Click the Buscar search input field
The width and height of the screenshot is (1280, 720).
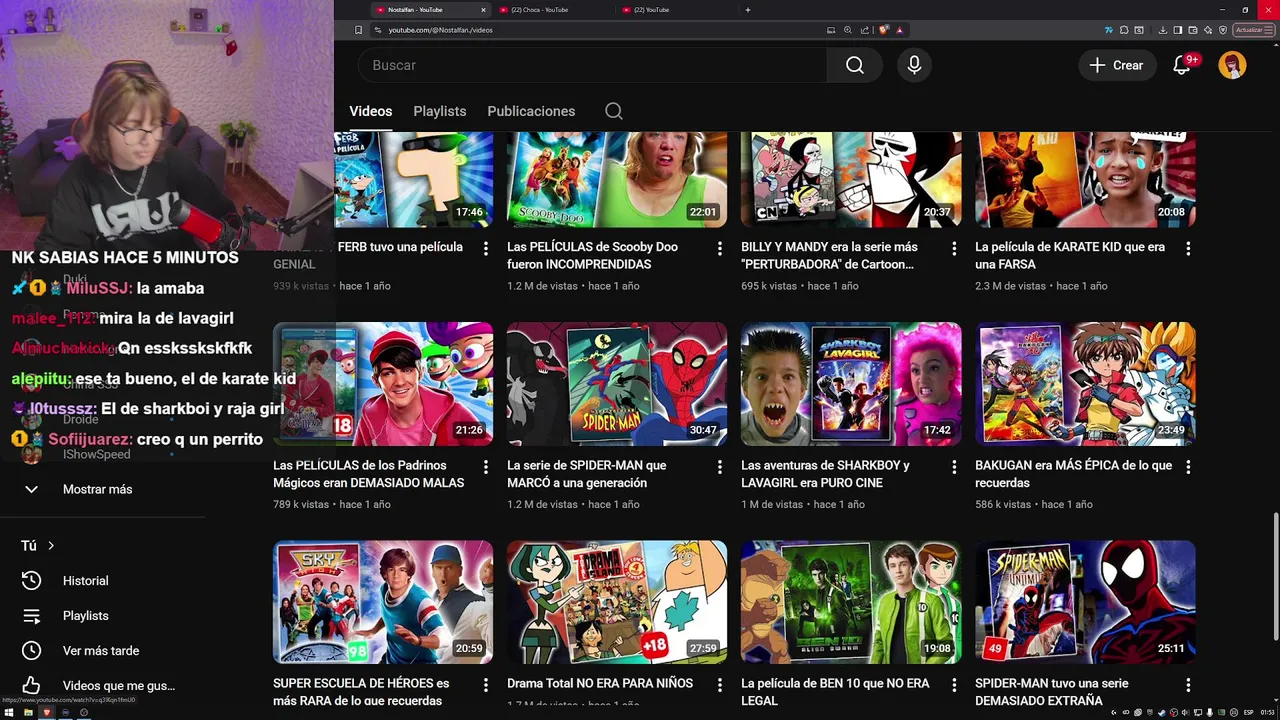tap(592, 65)
